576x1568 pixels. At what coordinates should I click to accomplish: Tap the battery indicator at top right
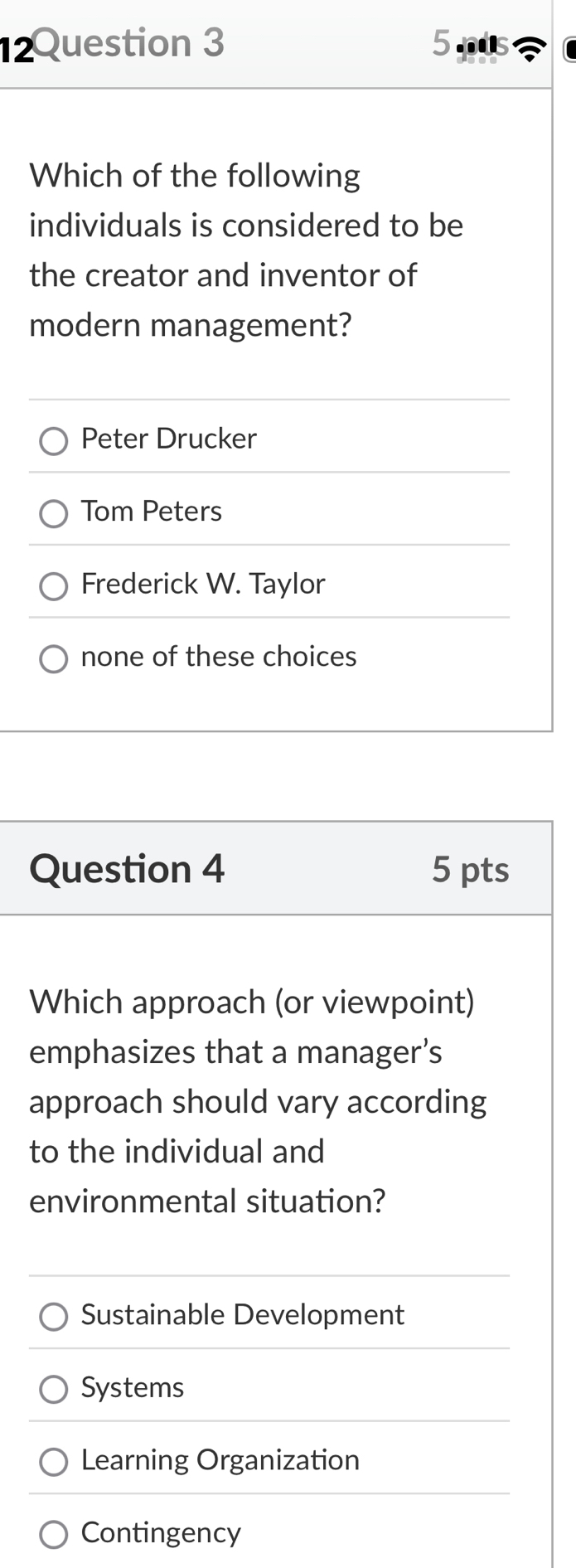tap(570, 48)
